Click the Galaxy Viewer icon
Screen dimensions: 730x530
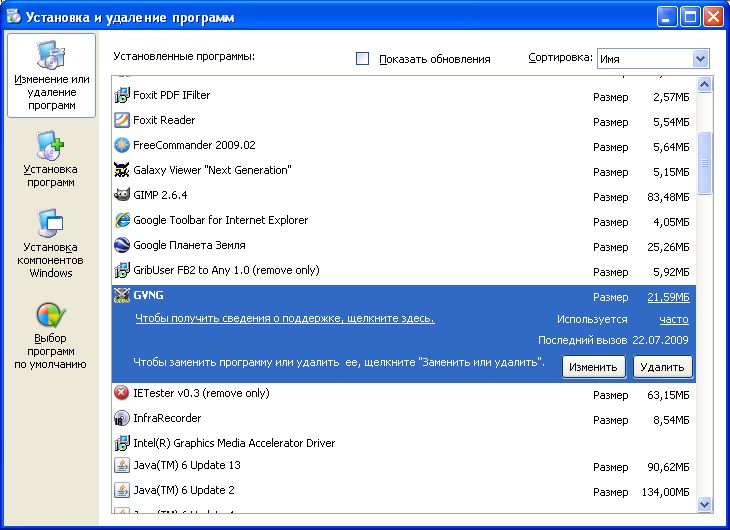point(122,170)
